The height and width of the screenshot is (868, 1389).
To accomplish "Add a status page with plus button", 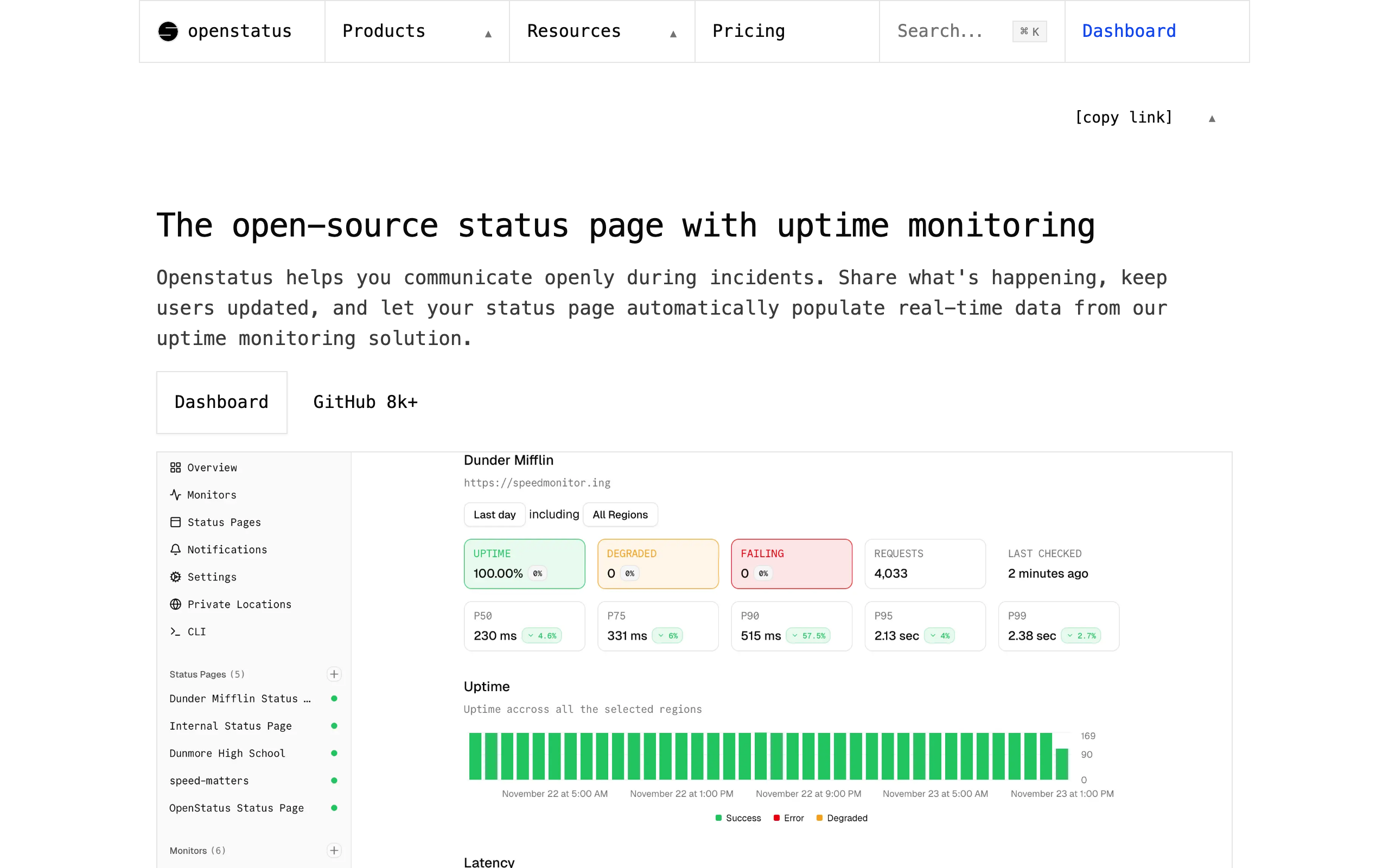I will (334, 674).
